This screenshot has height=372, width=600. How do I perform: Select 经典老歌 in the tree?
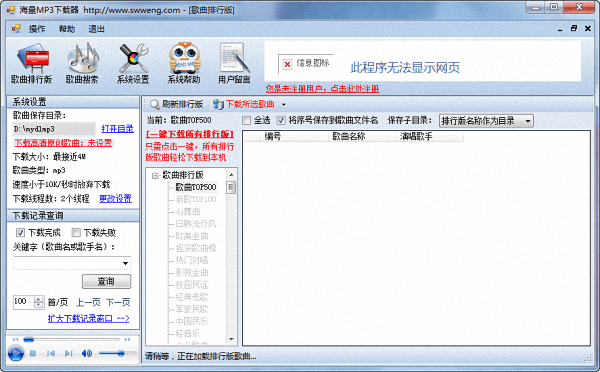point(192,297)
